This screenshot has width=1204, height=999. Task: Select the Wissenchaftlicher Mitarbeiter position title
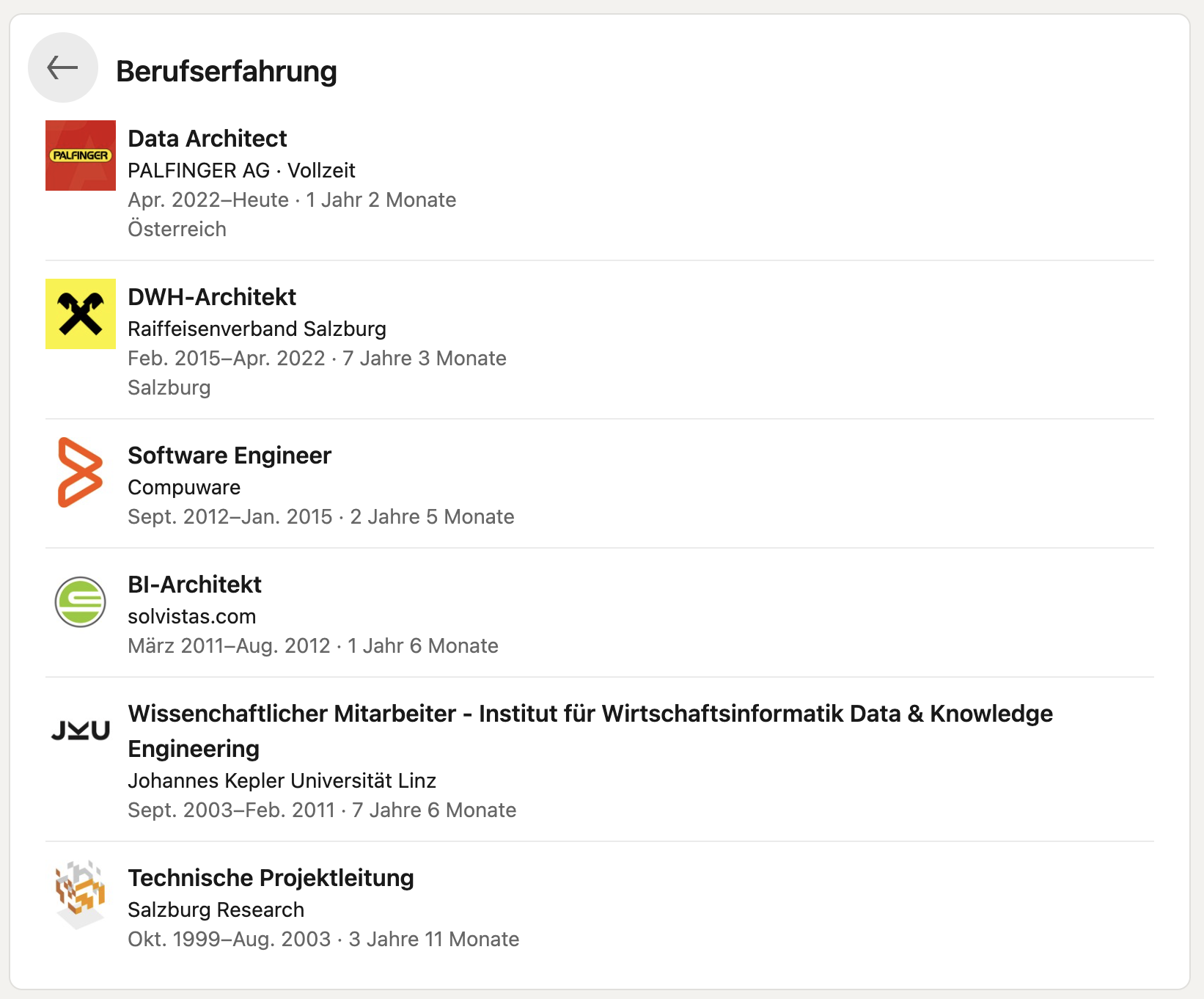point(590,731)
